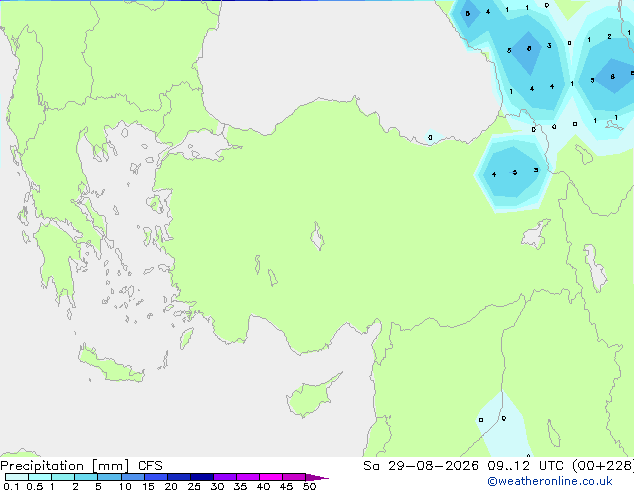Click the 20–25 mm legend color swatch
This screenshot has height=490, width=634.
178,477
